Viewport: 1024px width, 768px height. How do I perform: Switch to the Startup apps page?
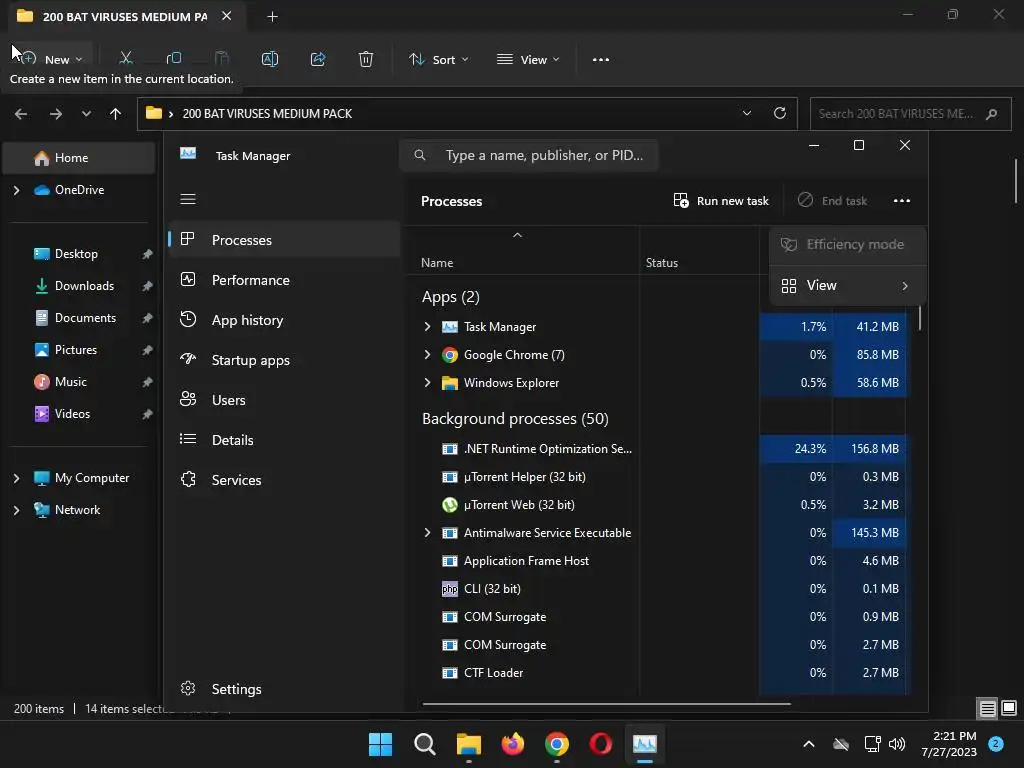point(284,360)
